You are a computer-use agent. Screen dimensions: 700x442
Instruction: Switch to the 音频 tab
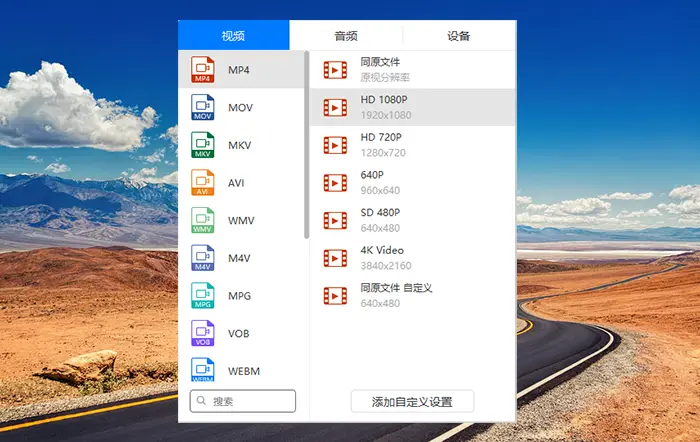pyautogui.click(x=346, y=35)
